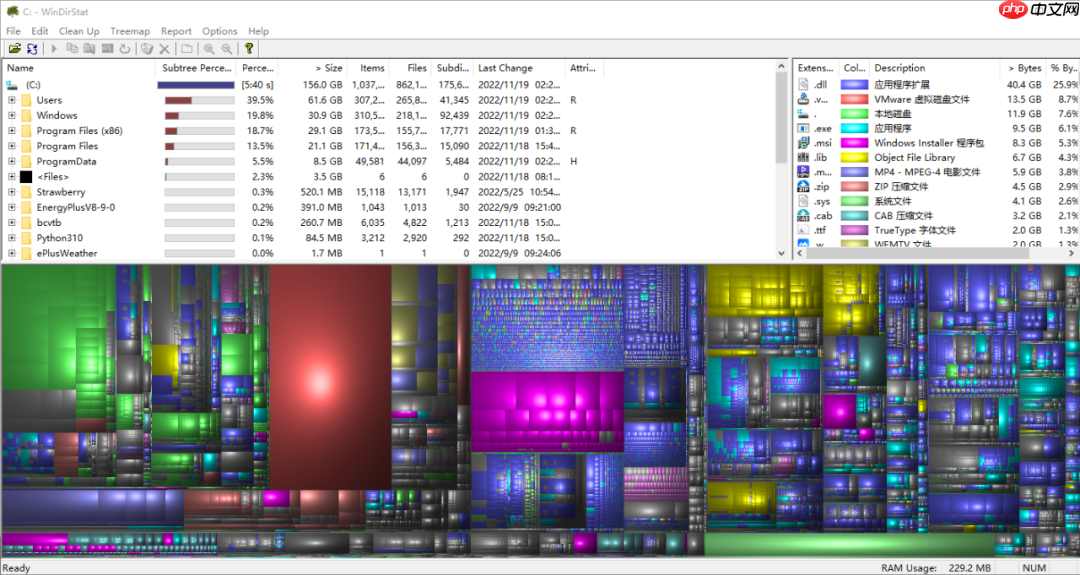The image size is (1080, 575).
Task: Click the color swatch for .dll extension
Action: 854,85
